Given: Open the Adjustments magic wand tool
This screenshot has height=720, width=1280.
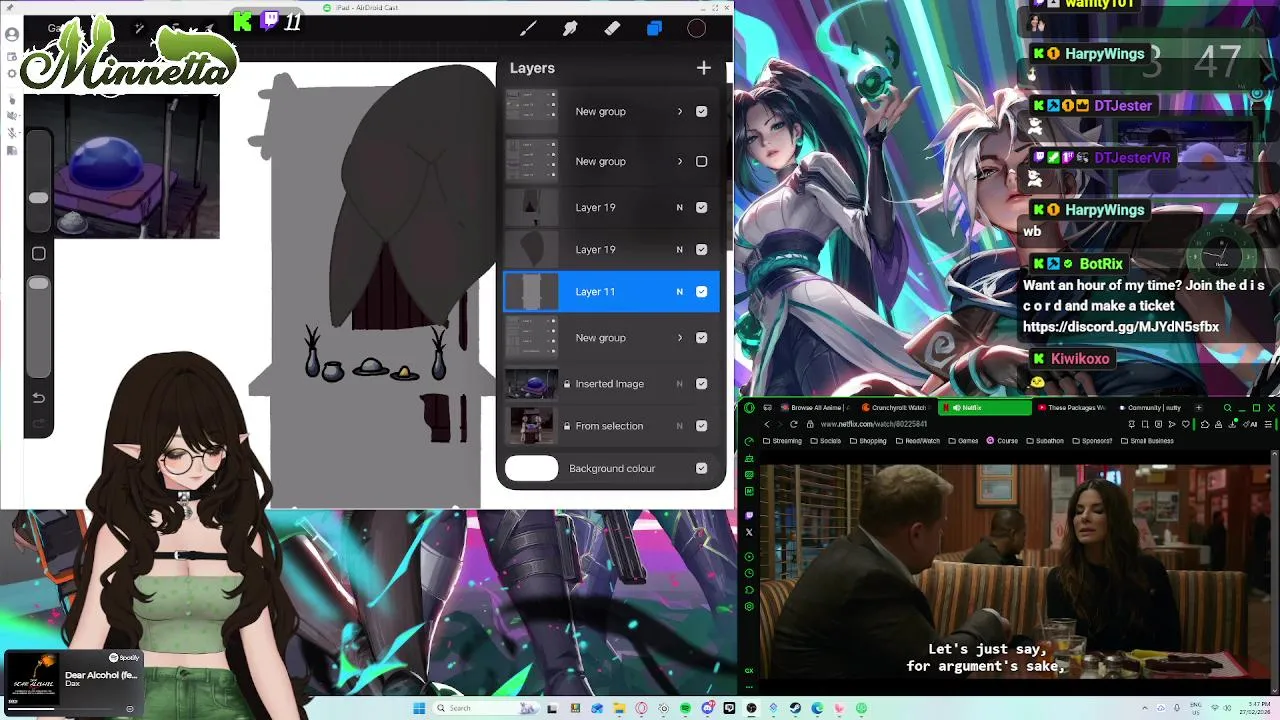Looking at the screenshot, I should click(140, 29).
